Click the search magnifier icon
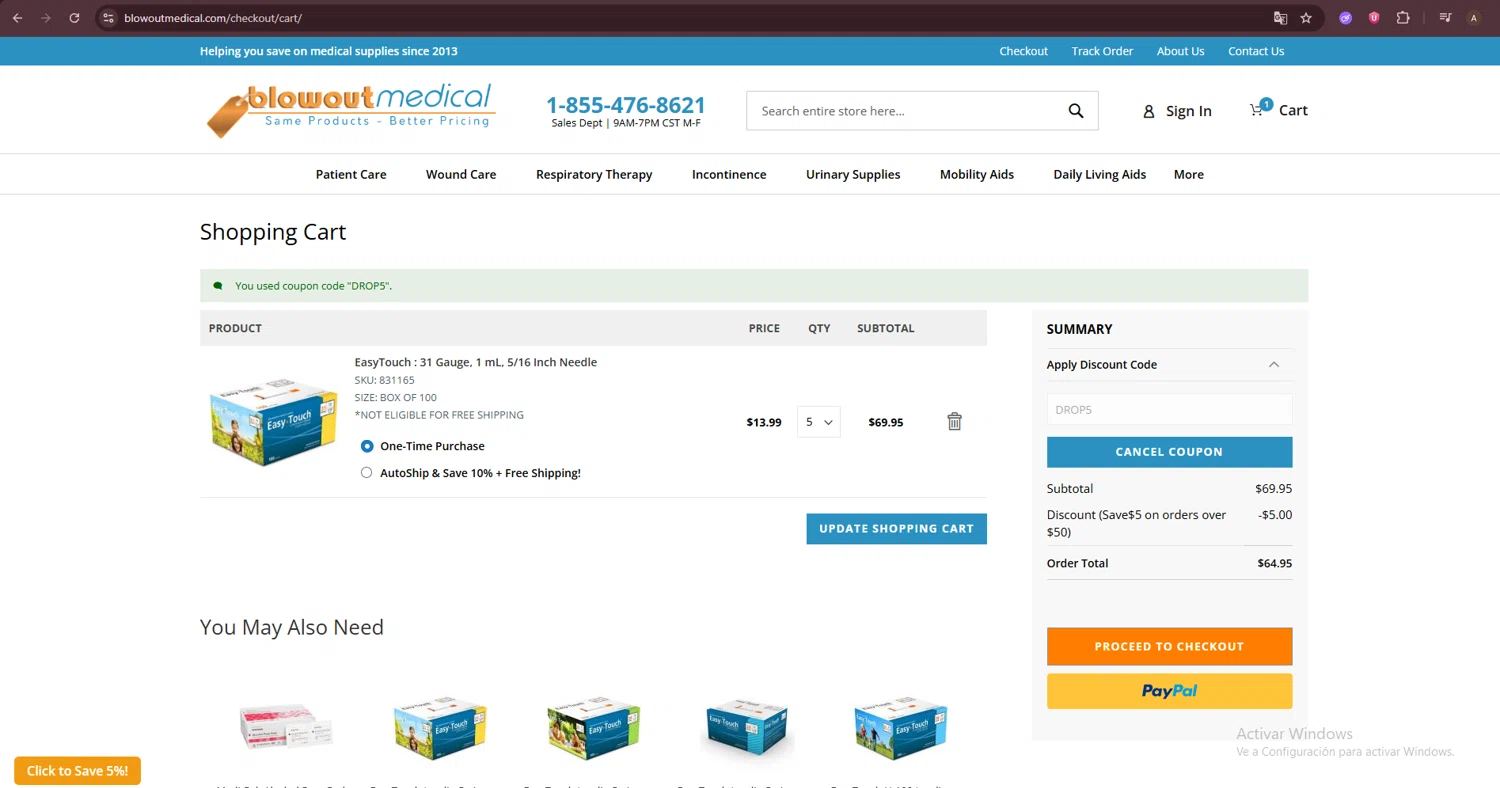The height and width of the screenshot is (788, 1500). point(1076,111)
